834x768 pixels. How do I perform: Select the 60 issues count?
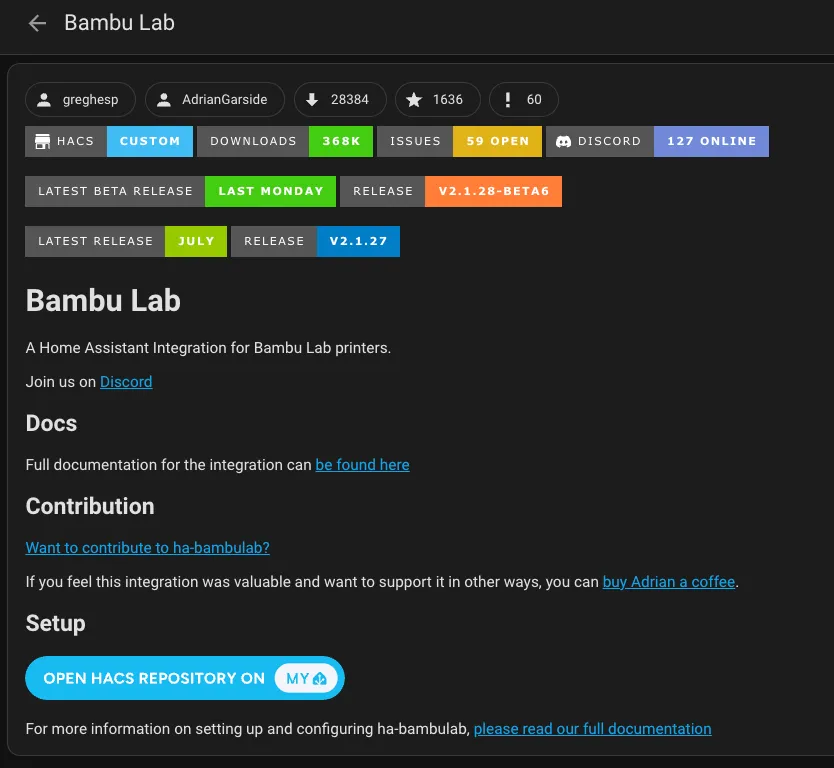pos(534,99)
